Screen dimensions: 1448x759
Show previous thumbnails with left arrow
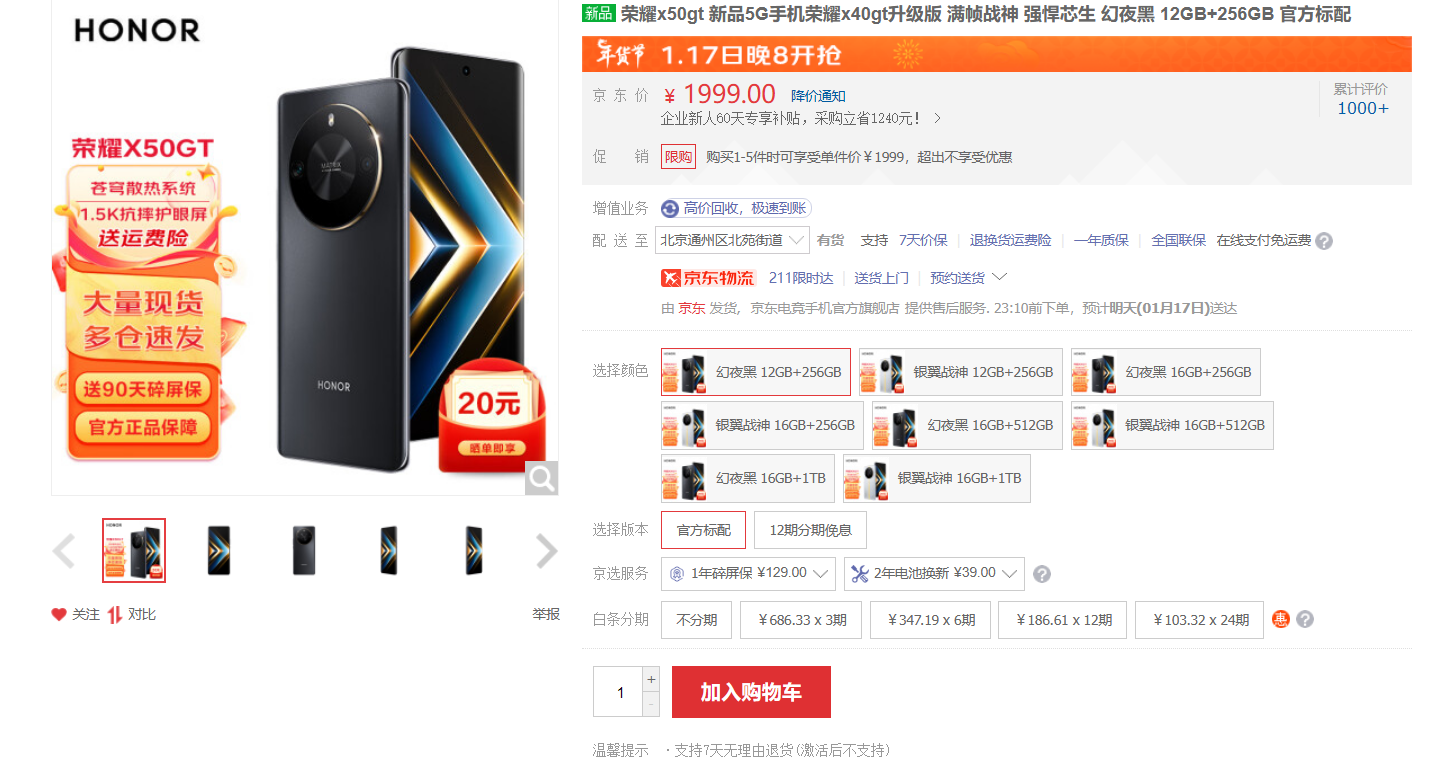[64, 551]
